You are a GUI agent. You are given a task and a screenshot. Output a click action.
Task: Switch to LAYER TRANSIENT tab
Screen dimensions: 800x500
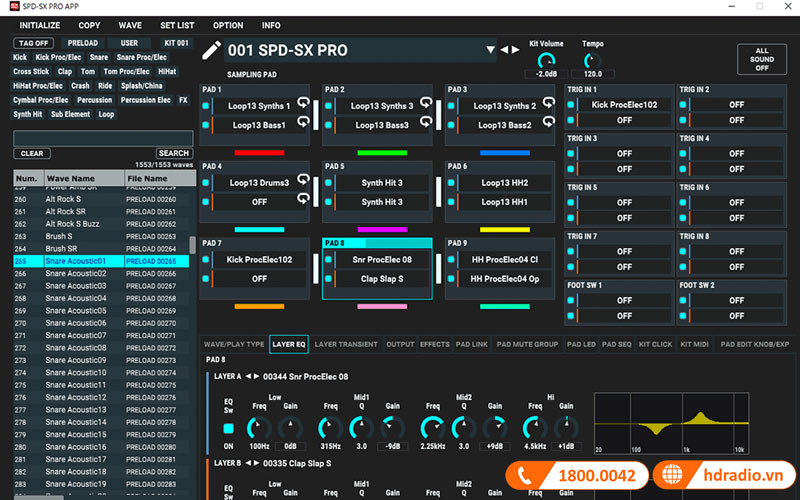tap(346, 344)
